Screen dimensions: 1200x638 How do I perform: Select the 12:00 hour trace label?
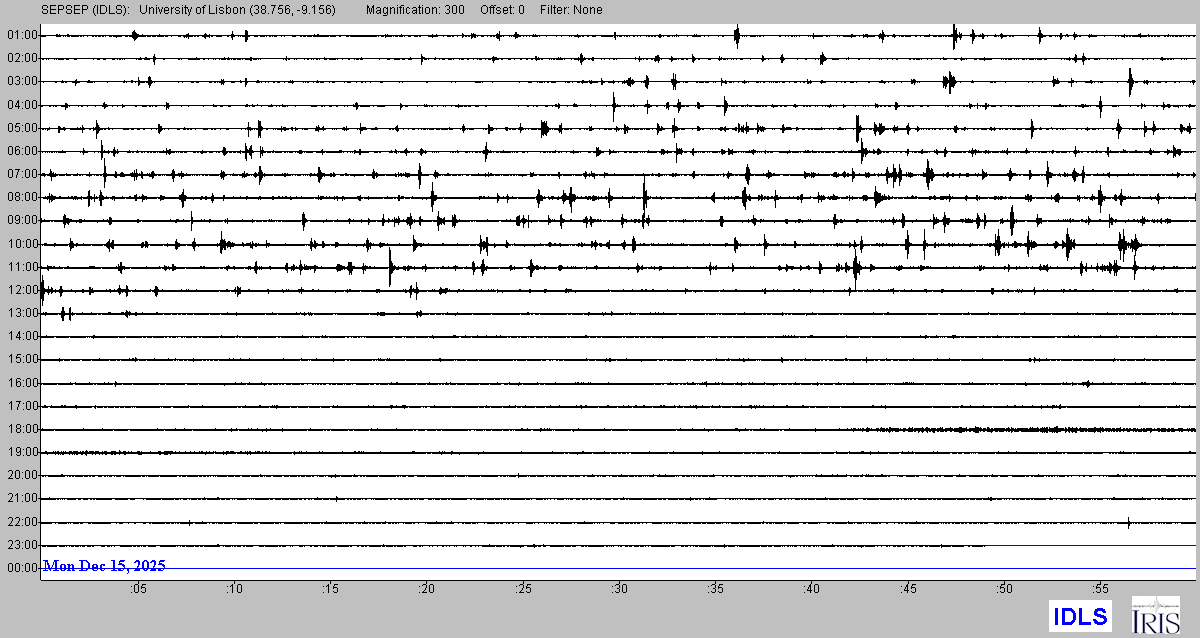tap(21, 290)
